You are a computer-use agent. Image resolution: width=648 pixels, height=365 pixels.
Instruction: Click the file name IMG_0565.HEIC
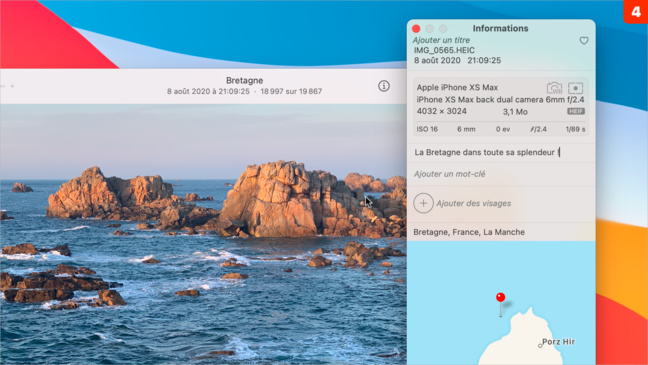(444, 50)
